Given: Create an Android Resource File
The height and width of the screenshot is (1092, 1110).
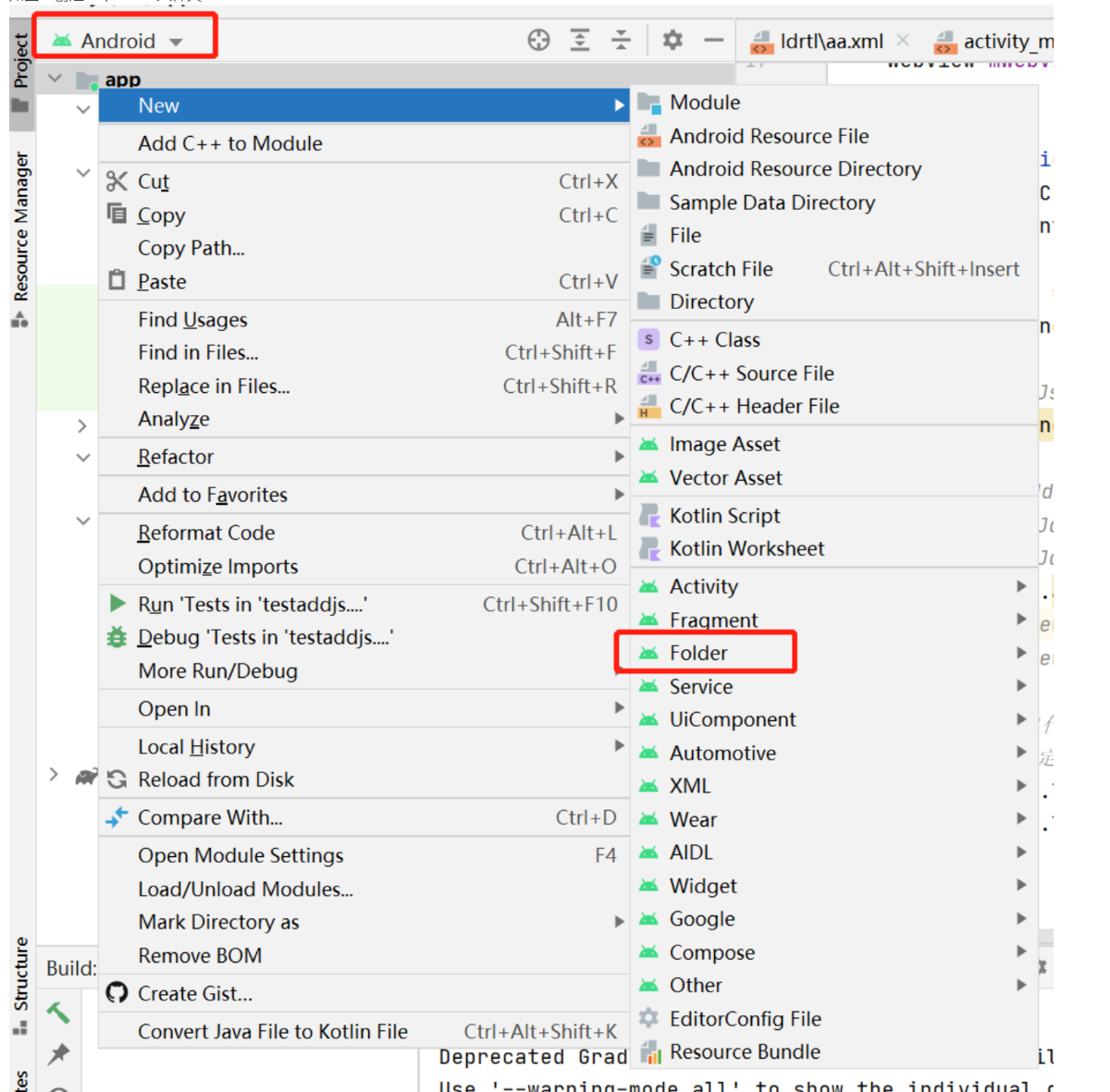Looking at the screenshot, I should coord(834,136).
